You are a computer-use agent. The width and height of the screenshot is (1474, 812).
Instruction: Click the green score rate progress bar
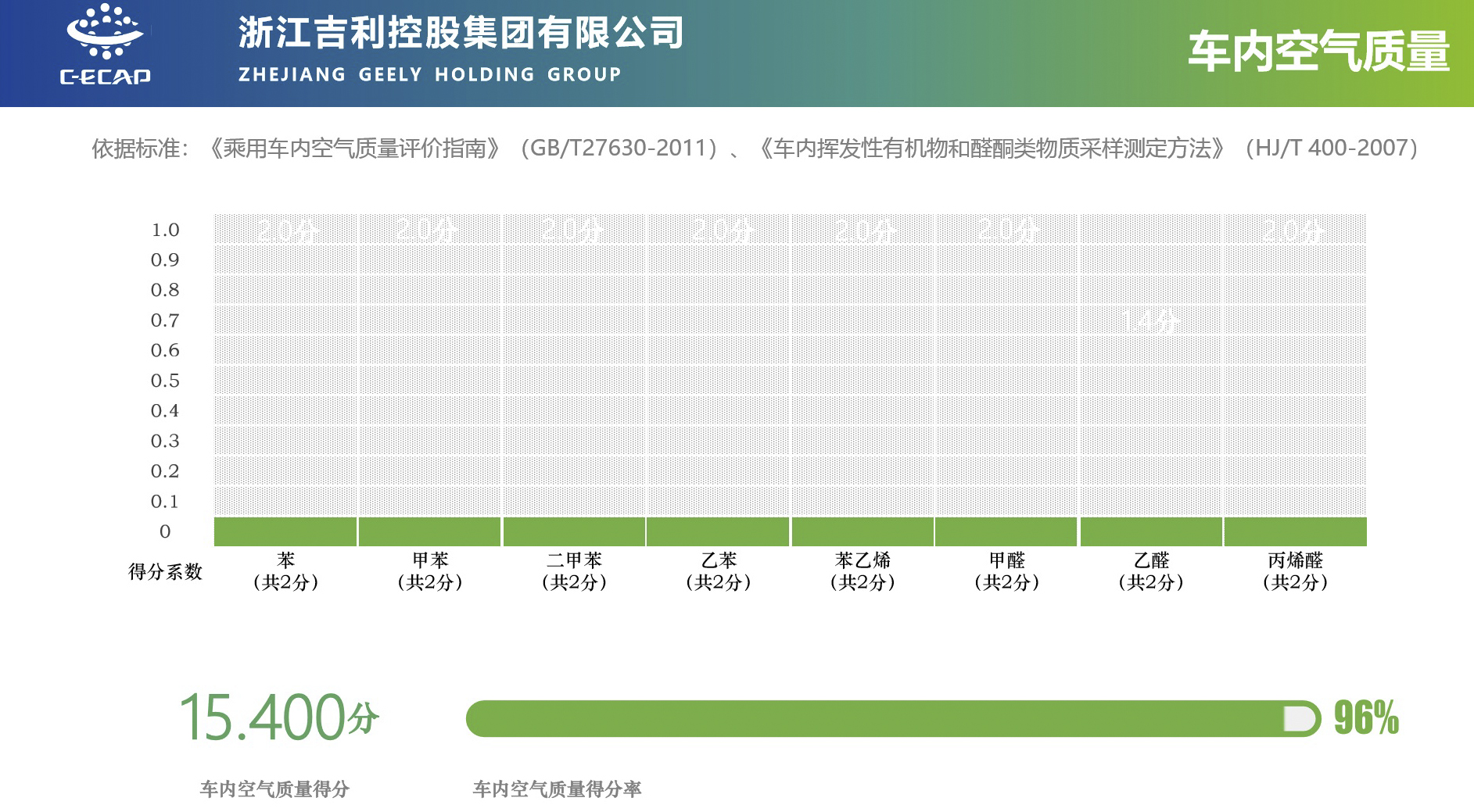pos(893,719)
